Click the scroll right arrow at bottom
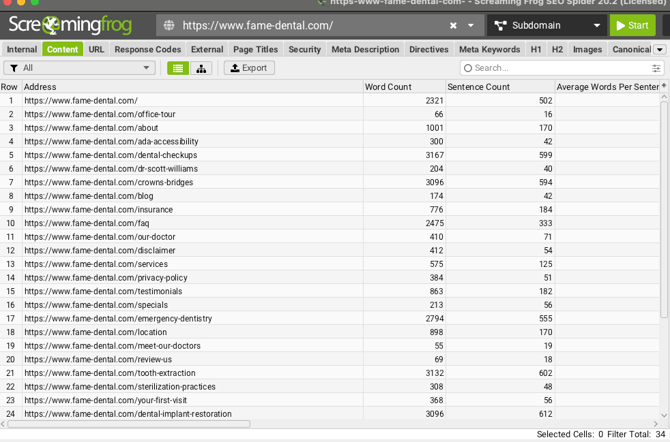 [655, 424]
